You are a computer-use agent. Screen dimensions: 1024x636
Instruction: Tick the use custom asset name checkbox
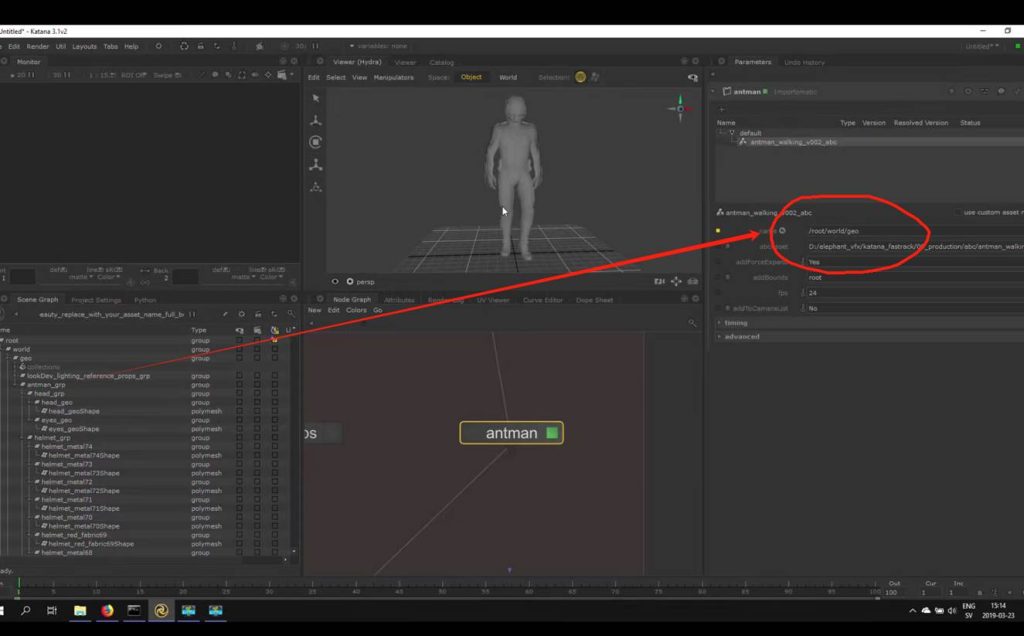click(956, 212)
